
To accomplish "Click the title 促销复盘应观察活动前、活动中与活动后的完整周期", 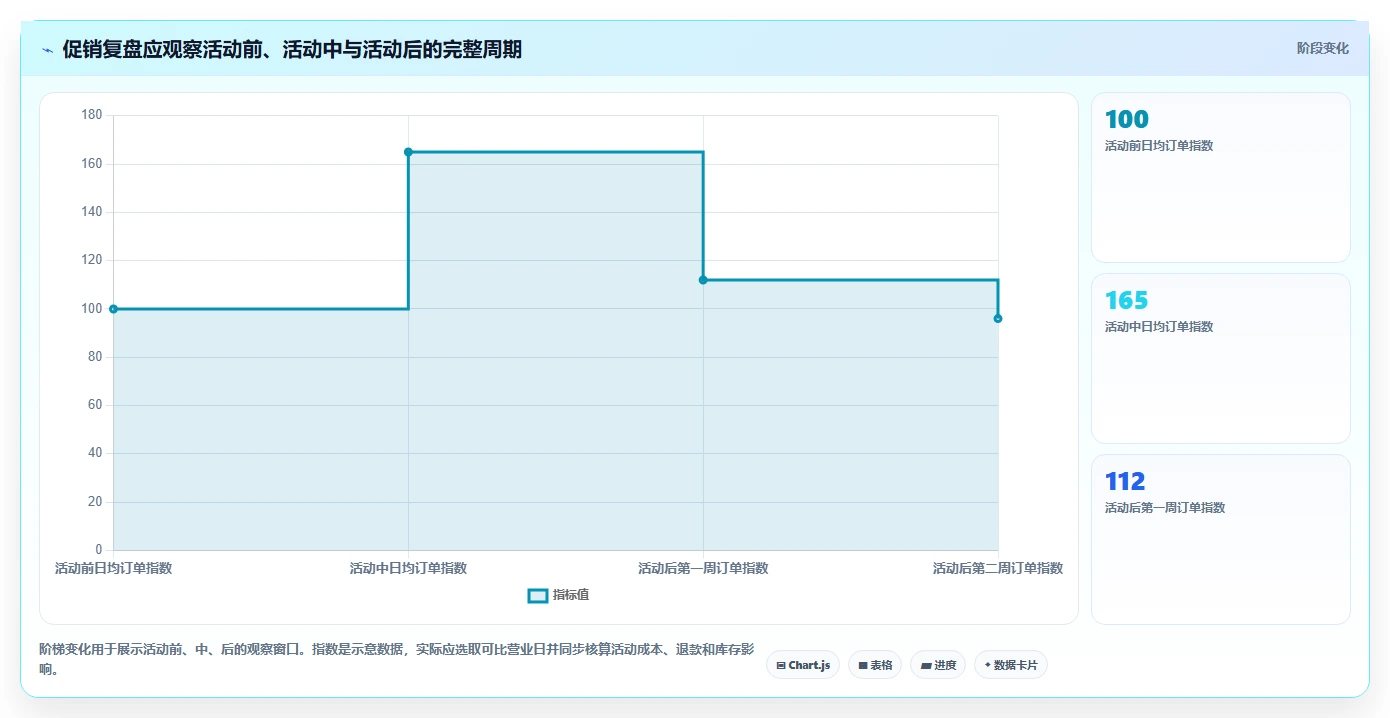I will click(292, 49).
